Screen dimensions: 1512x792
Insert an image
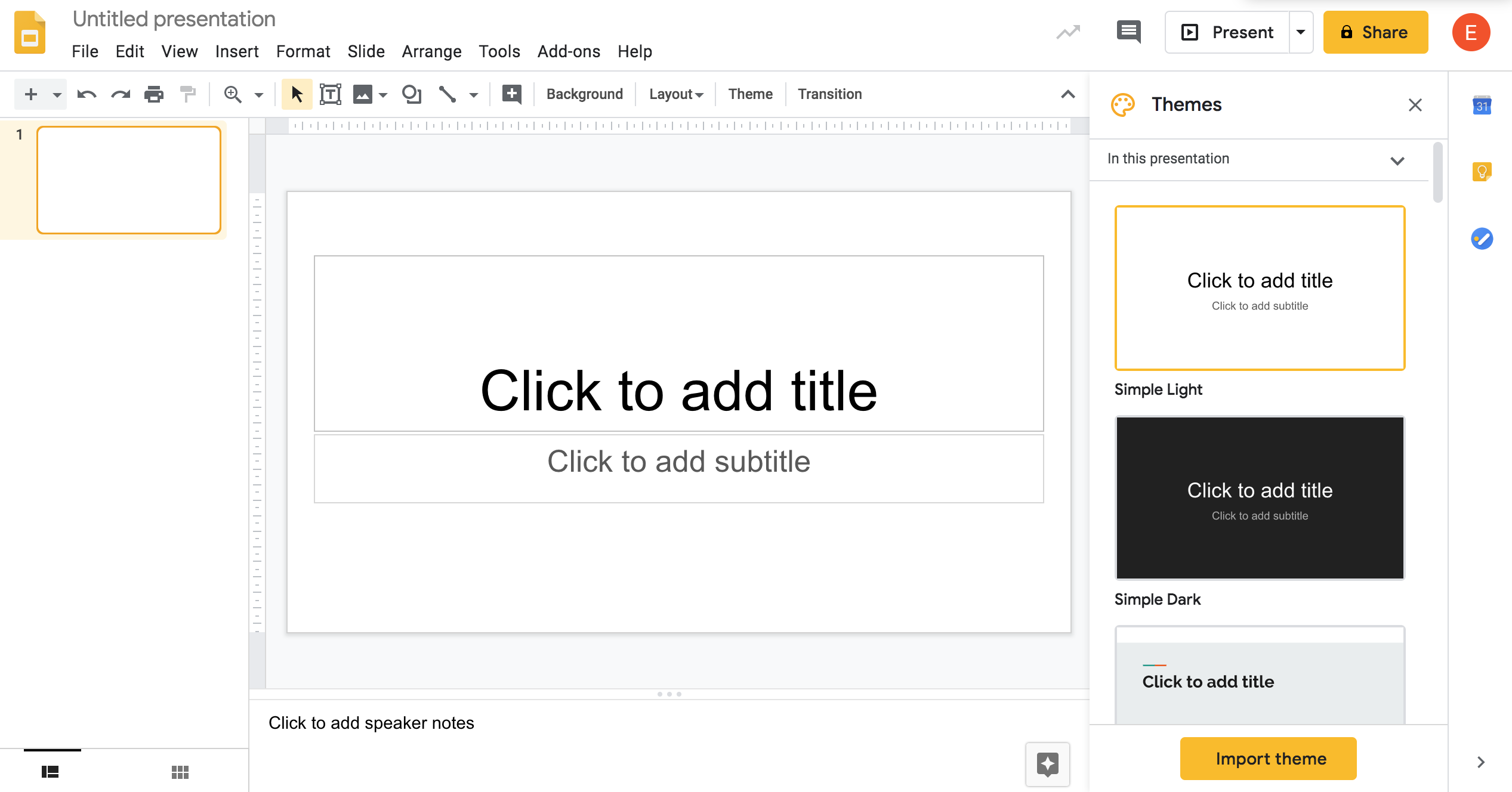363,94
